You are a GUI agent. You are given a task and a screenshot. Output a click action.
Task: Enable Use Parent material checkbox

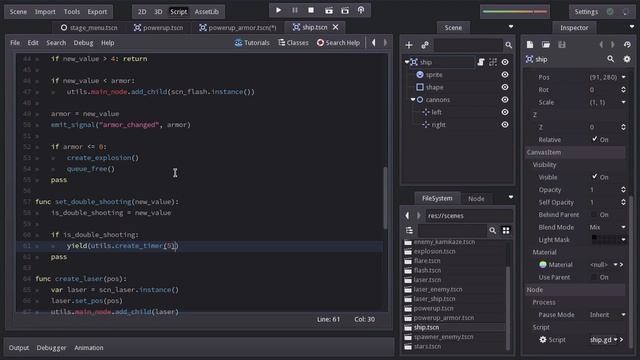tap(595, 277)
